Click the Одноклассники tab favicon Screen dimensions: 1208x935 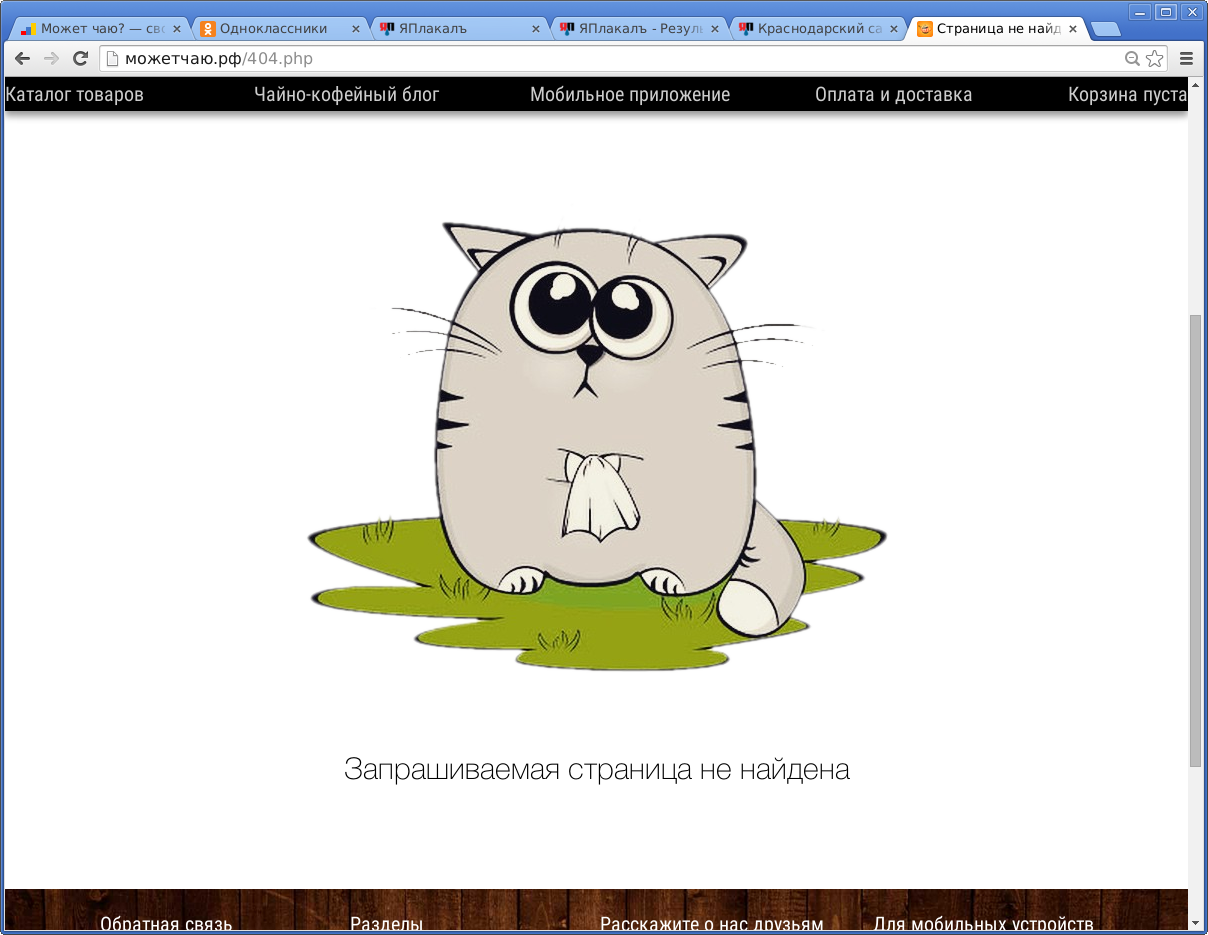pyautogui.click(x=206, y=28)
